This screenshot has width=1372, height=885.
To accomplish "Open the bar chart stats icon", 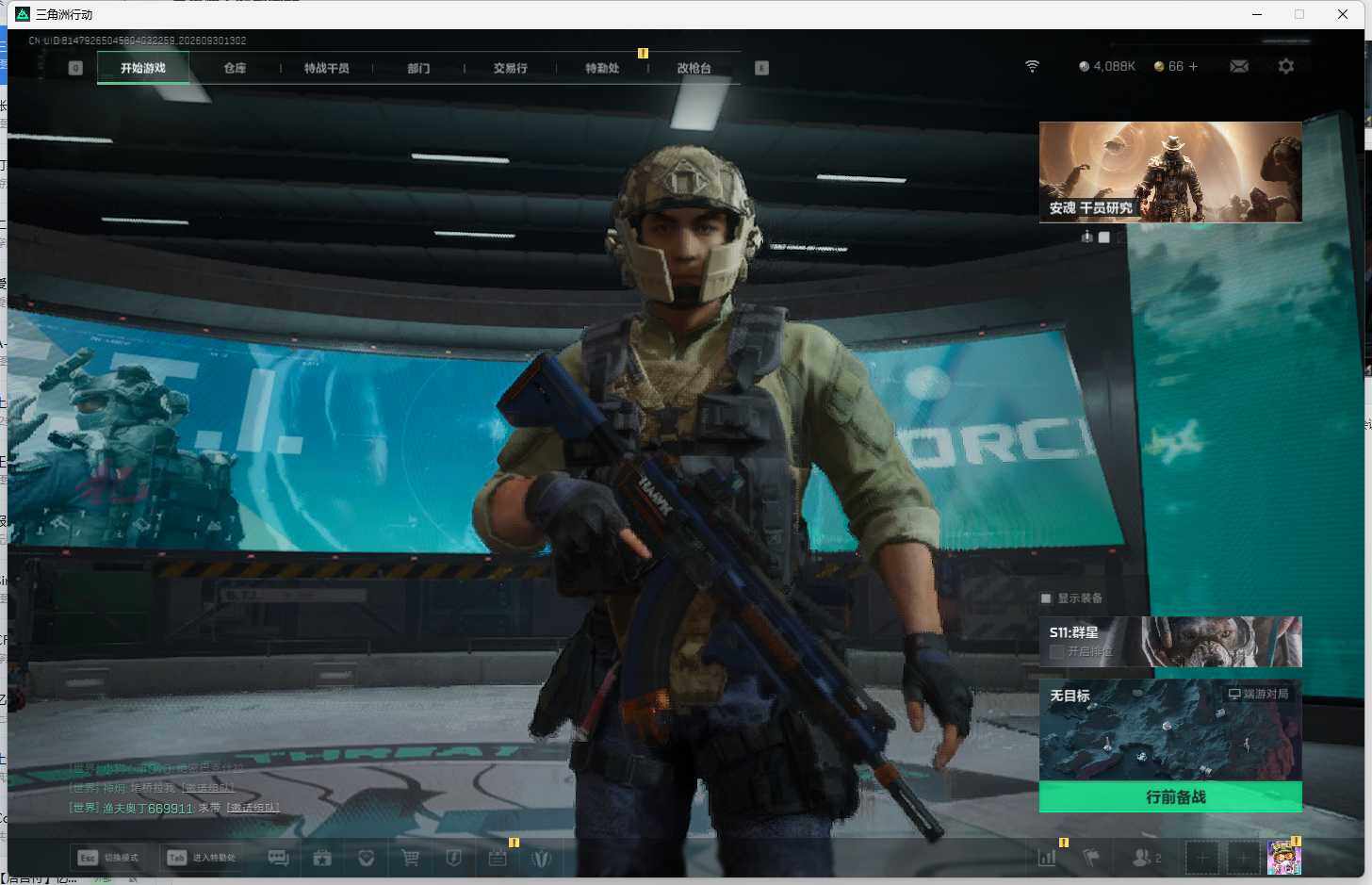I will click(x=1047, y=858).
